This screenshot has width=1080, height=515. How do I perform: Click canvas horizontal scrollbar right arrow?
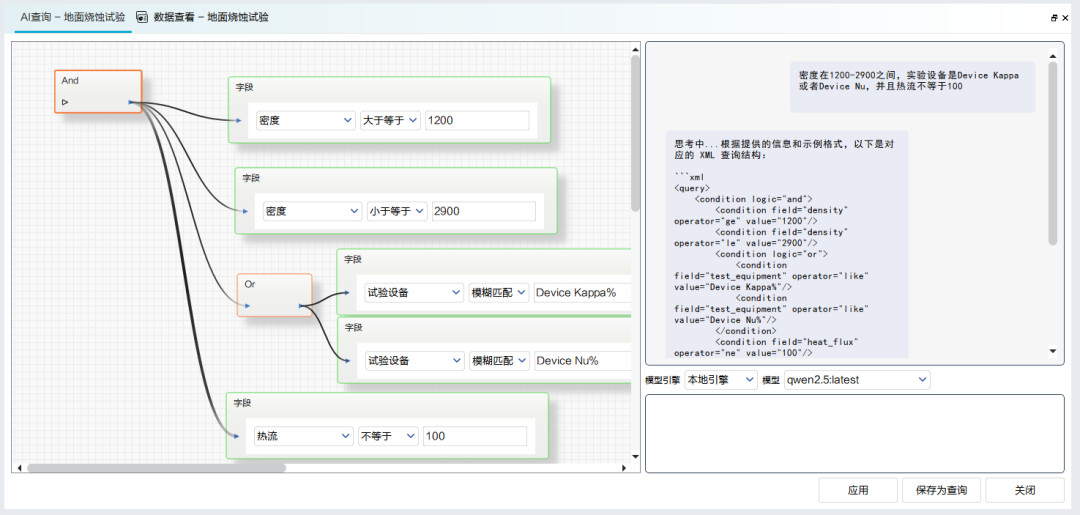pyautogui.click(x=624, y=467)
